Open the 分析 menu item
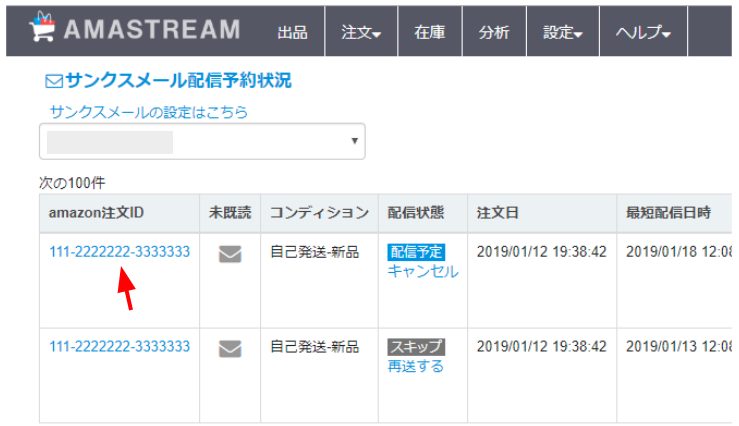This screenshot has height=426, width=739. pos(494,33)
